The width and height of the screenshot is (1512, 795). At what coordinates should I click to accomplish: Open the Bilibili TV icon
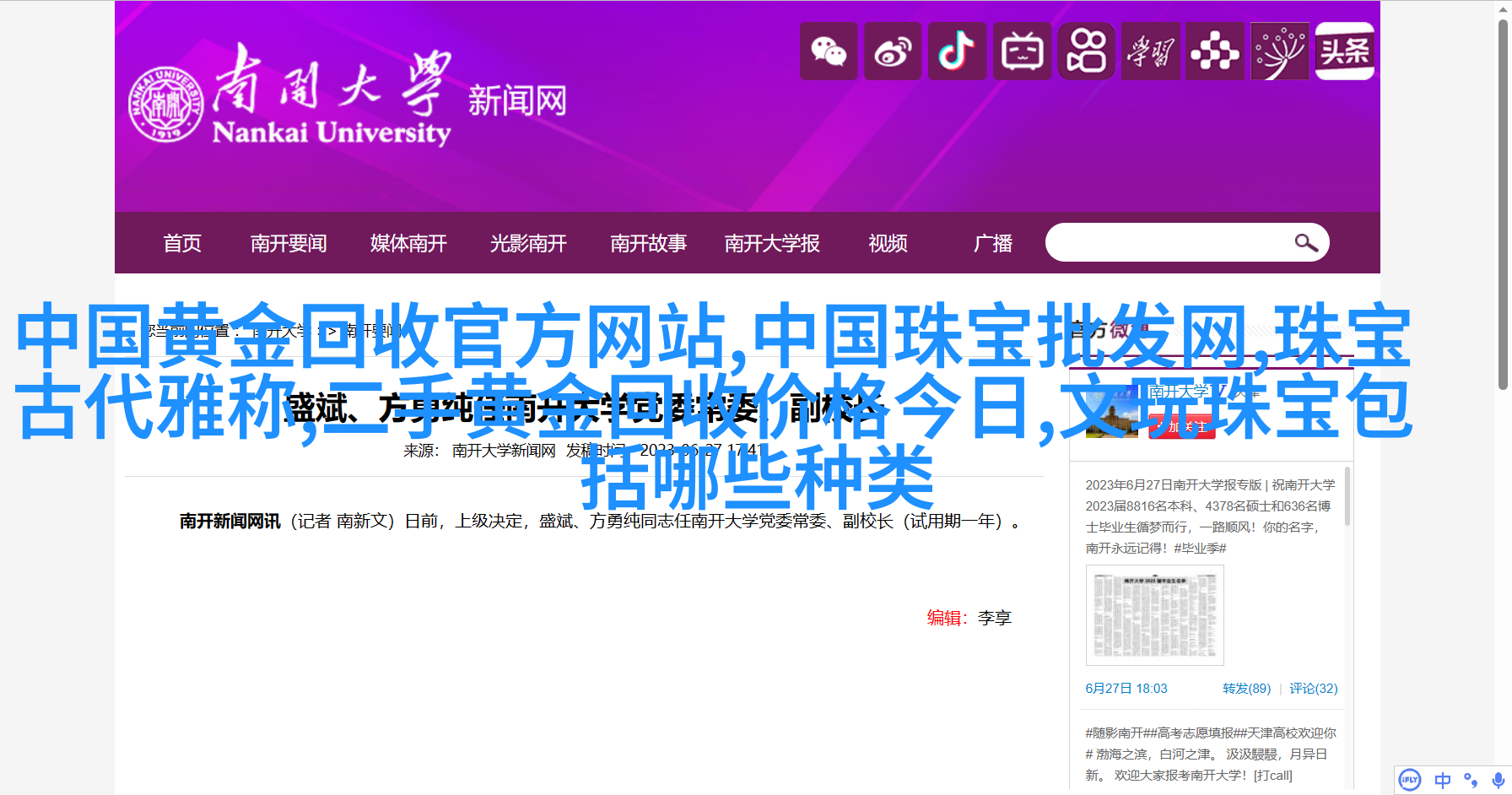(x=1022, y=51)
